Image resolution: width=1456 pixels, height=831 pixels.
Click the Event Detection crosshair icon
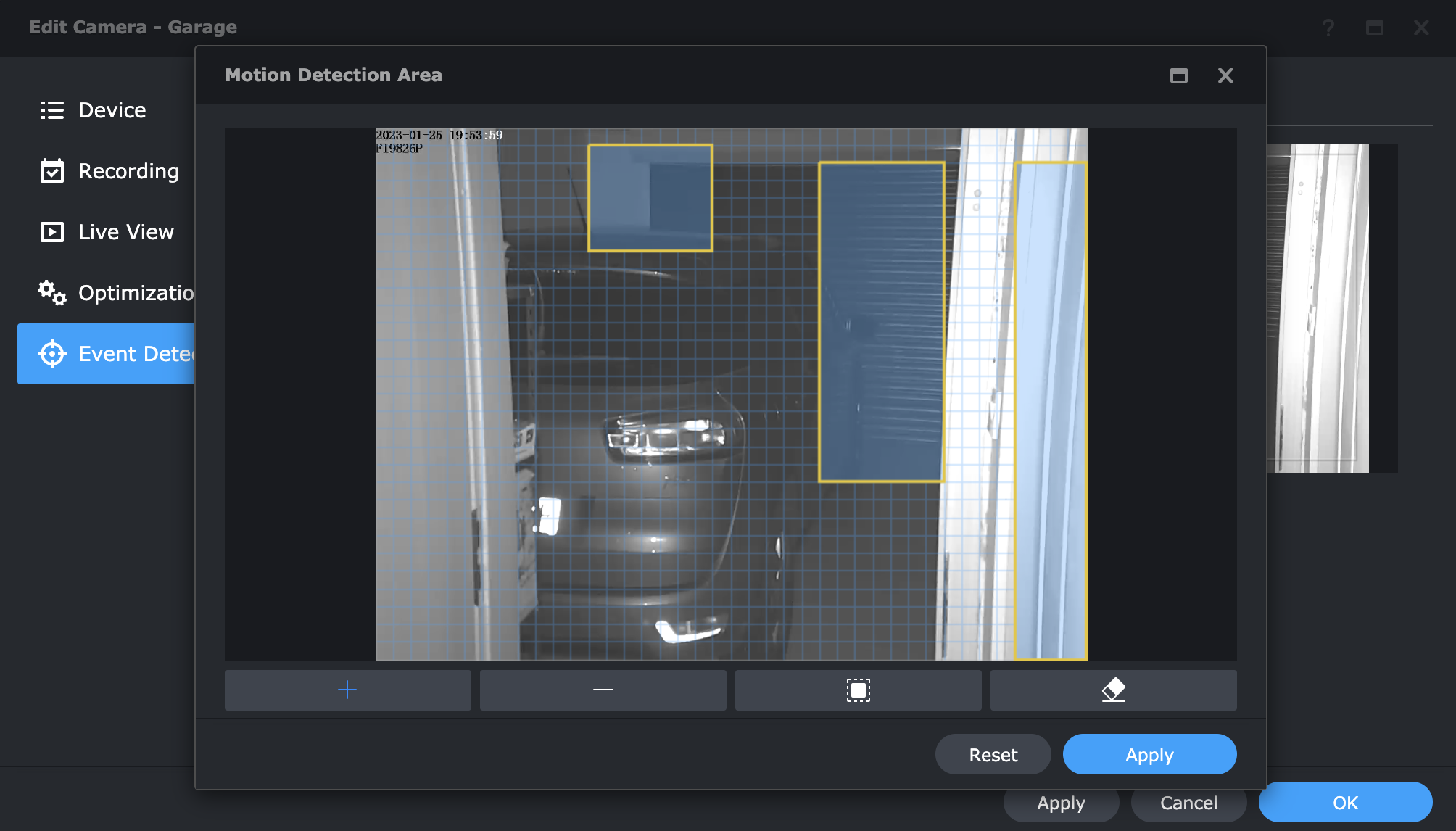(x=52, y=354)
